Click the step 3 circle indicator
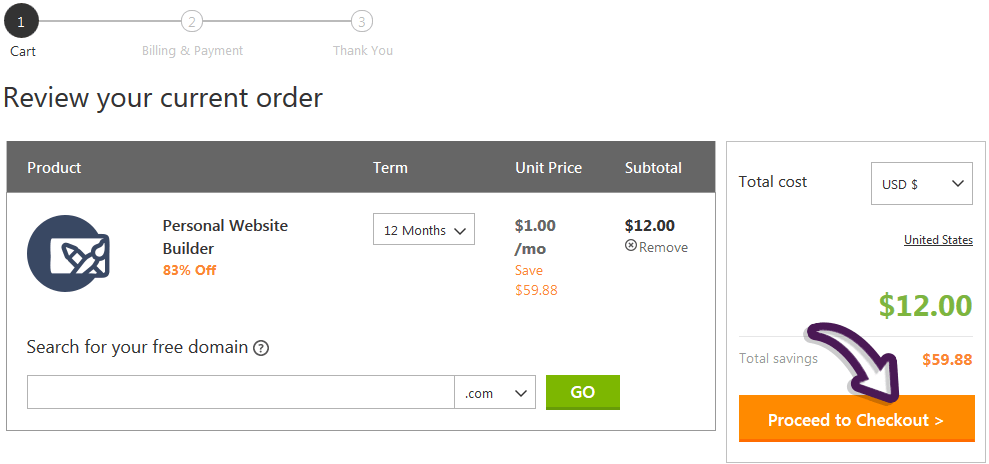 coord(361,22)
